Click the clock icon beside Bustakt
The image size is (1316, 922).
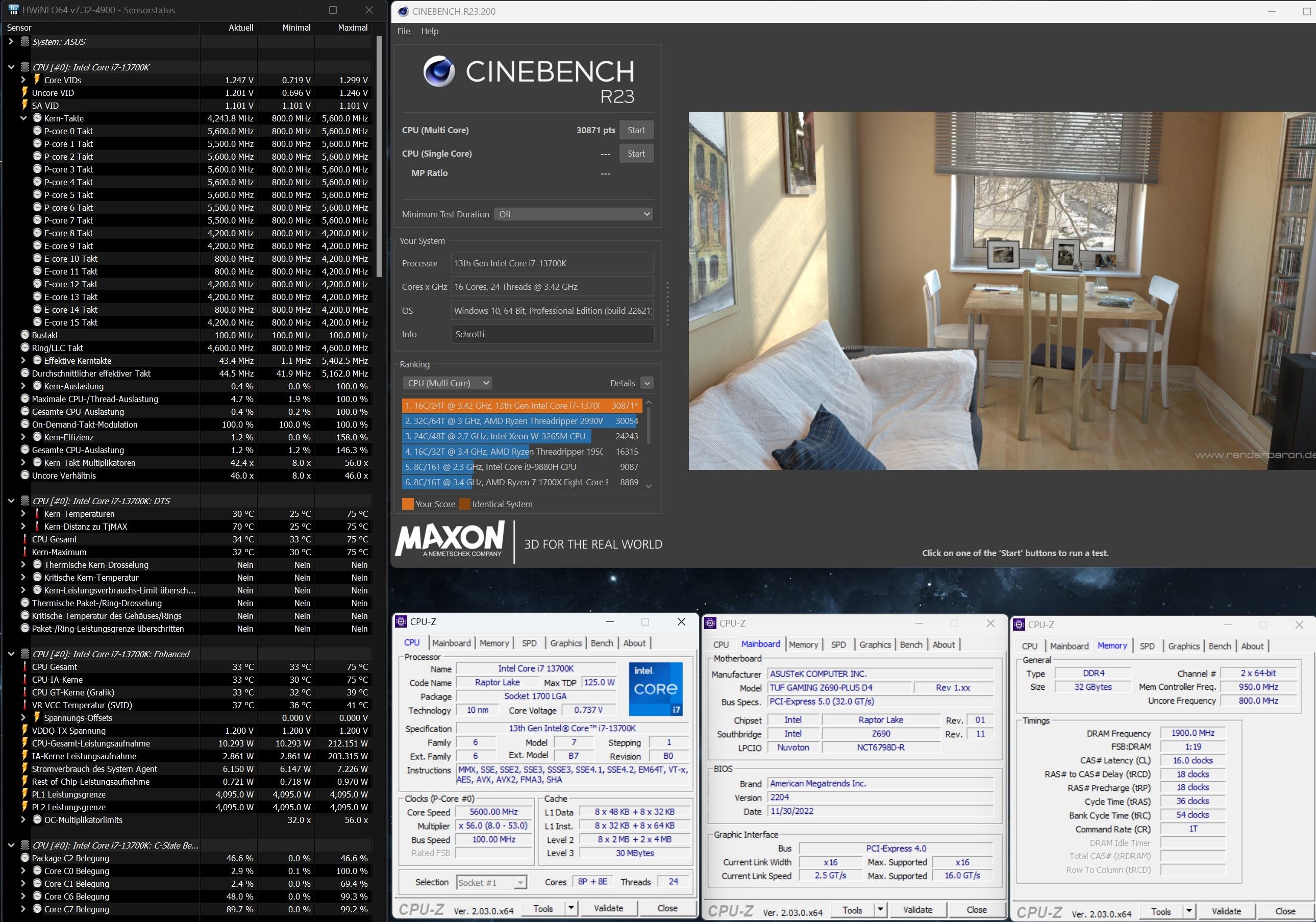(x=24, y=335)
